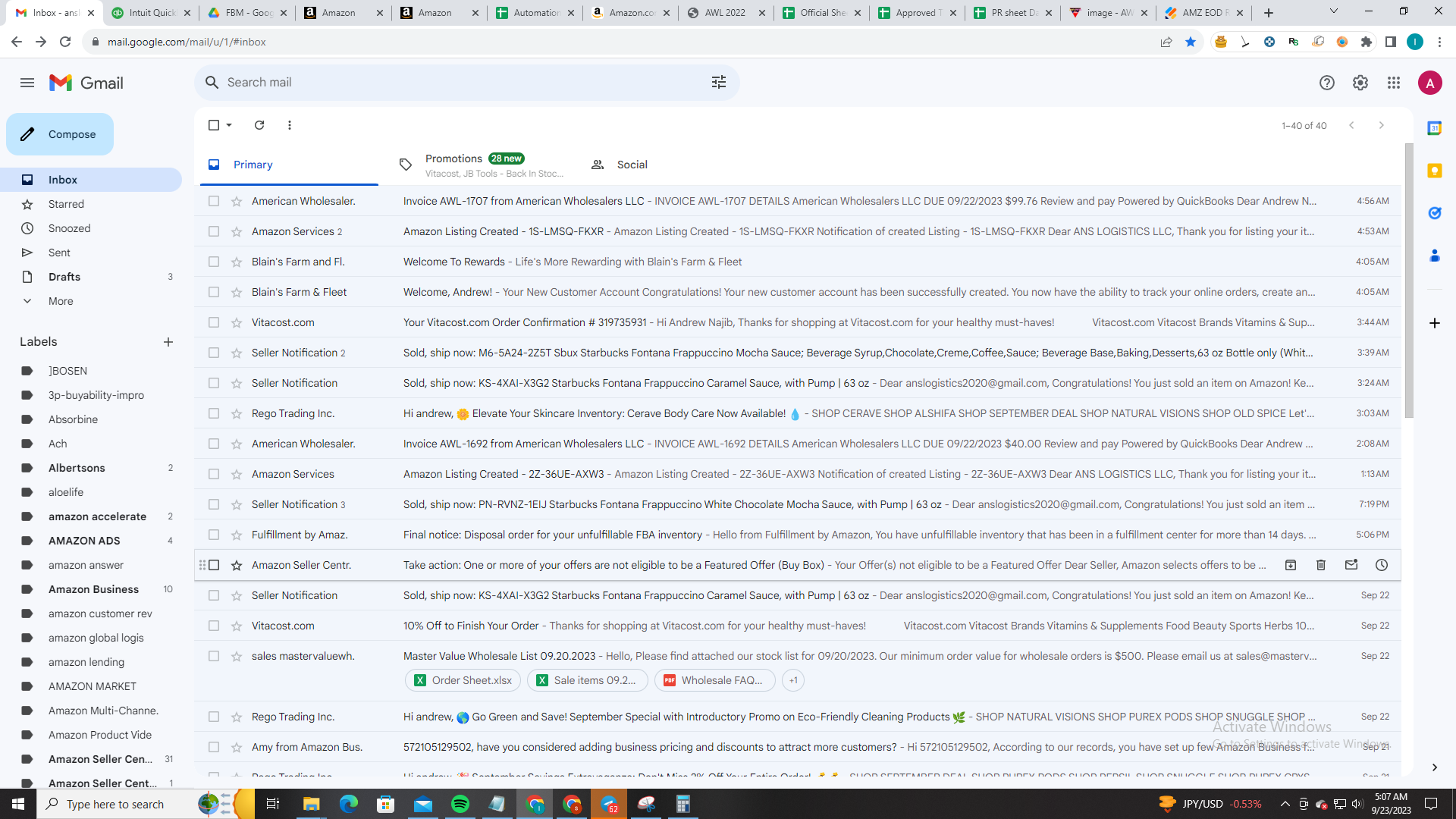Snooze the Amazon Seller Central email

click(x=1382, y=565)
